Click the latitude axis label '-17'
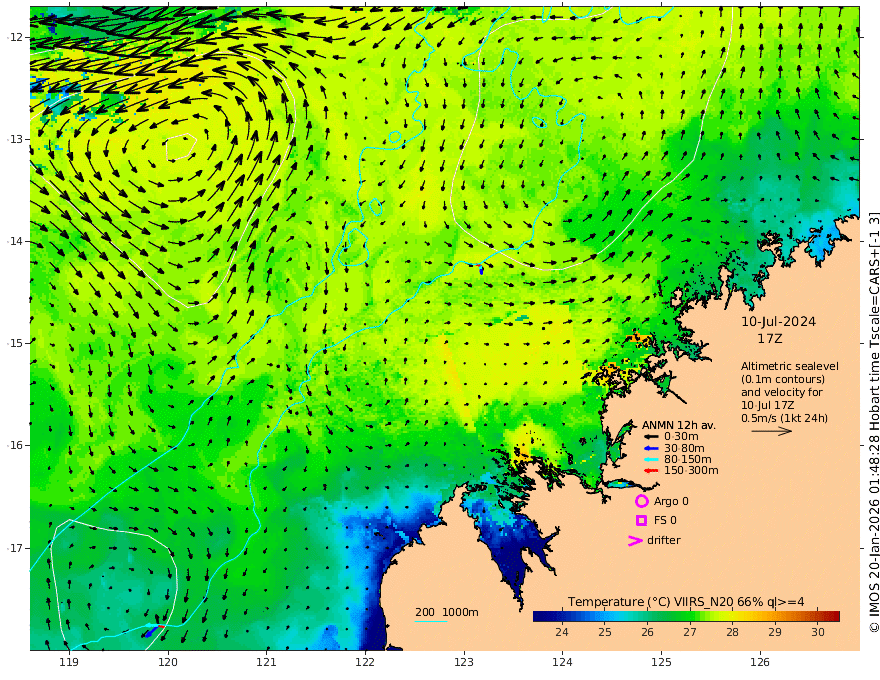The height and width of the screenshot is (680, 880). tap(16, 548)
